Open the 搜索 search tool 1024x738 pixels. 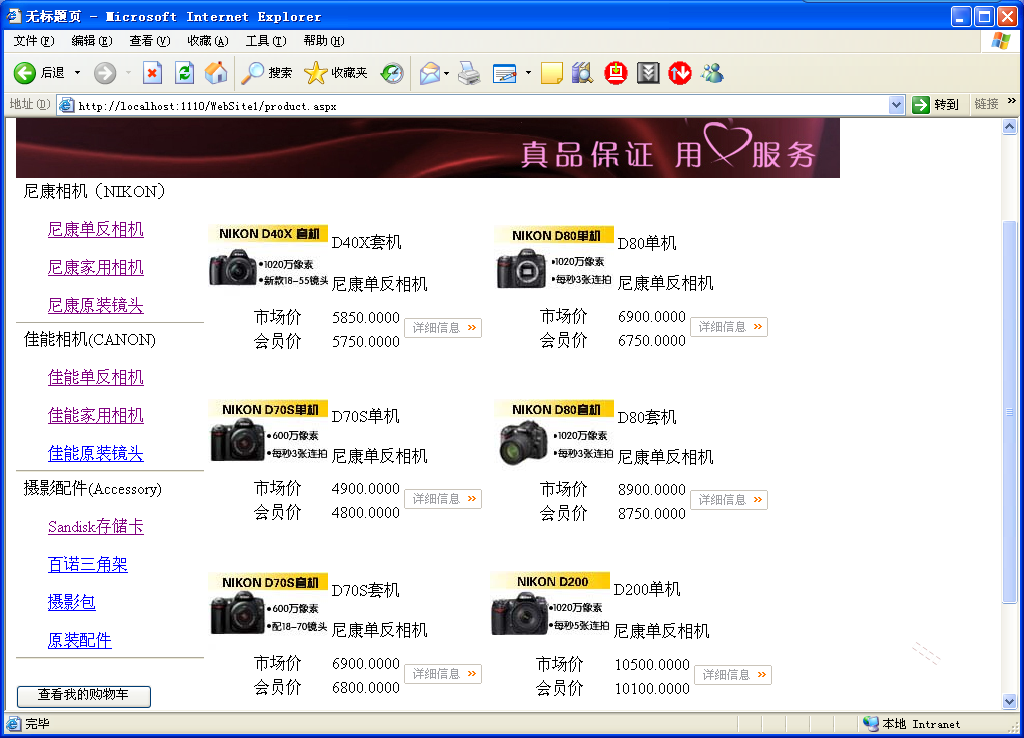266,72
